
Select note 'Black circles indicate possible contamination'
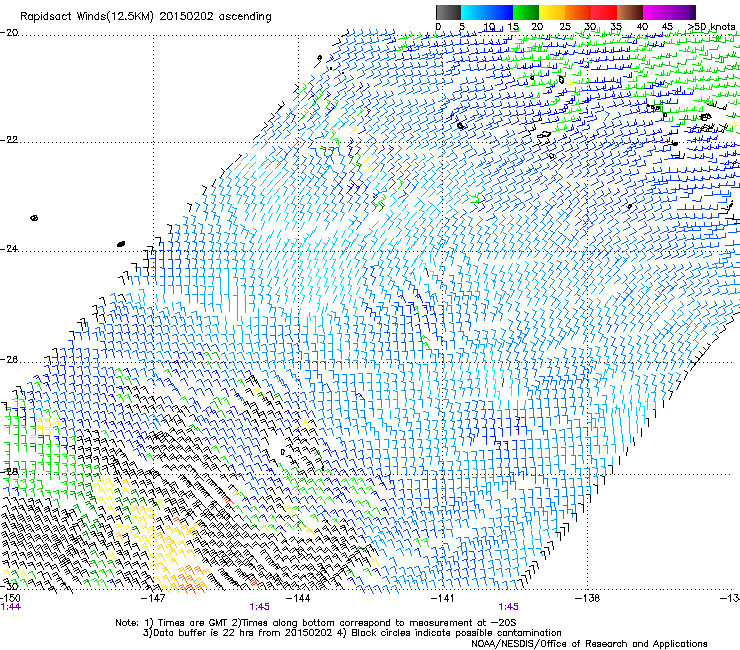pos(456,633)
